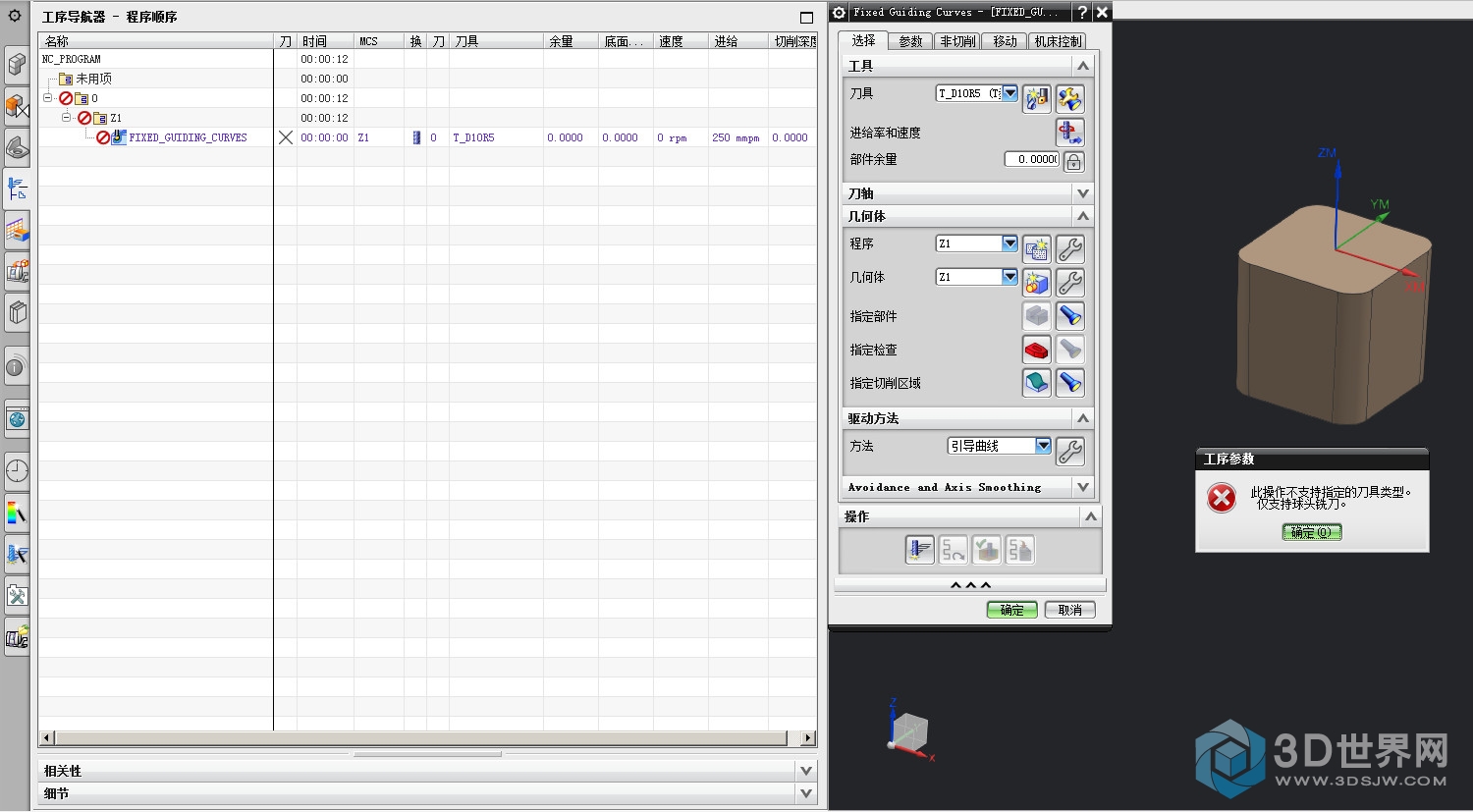Switch to the 机床控制 tab
This screenshot has height=812, width=1473.
tap(1058, 41)
